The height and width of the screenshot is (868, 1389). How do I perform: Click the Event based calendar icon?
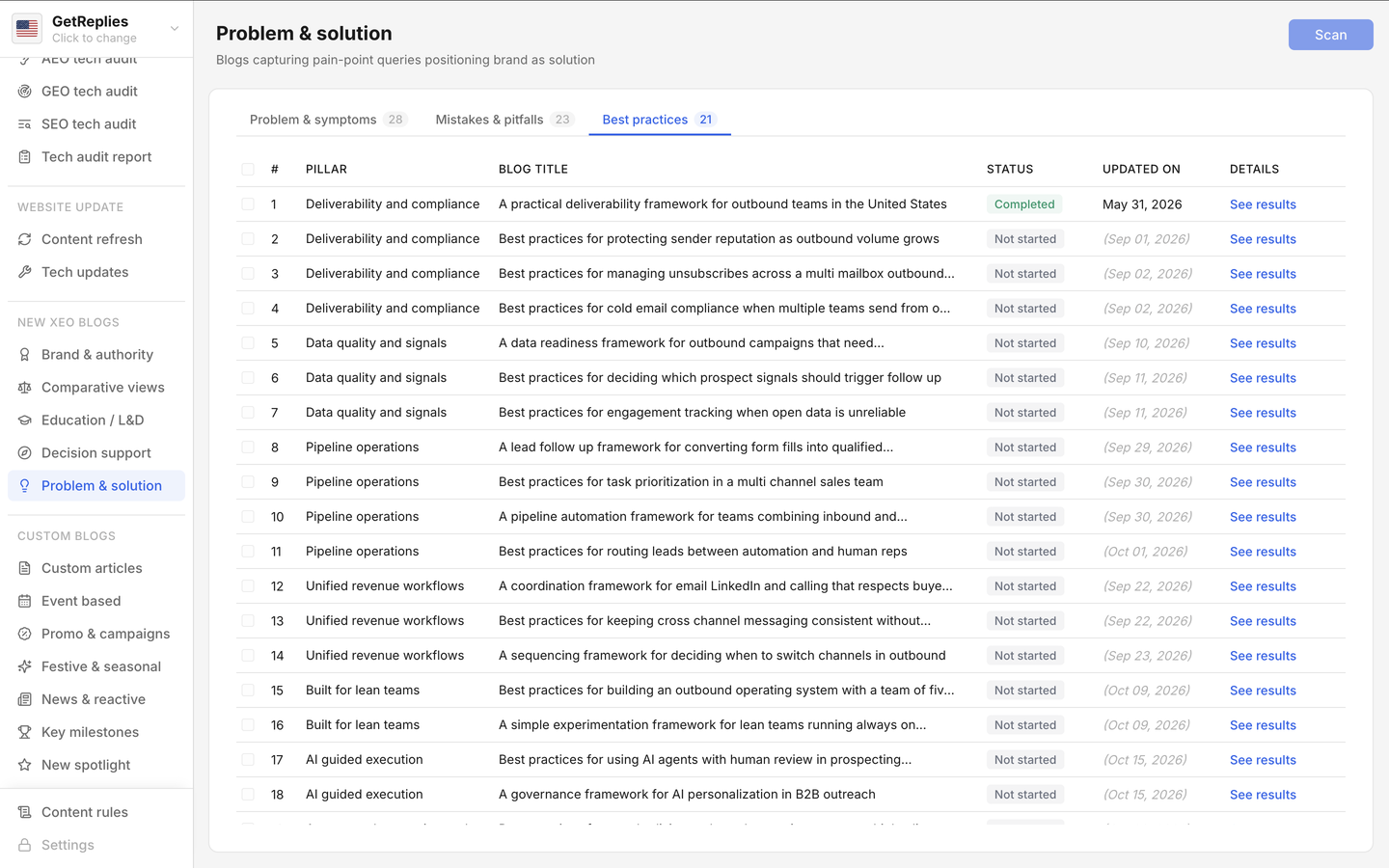(x=25, y=601)
